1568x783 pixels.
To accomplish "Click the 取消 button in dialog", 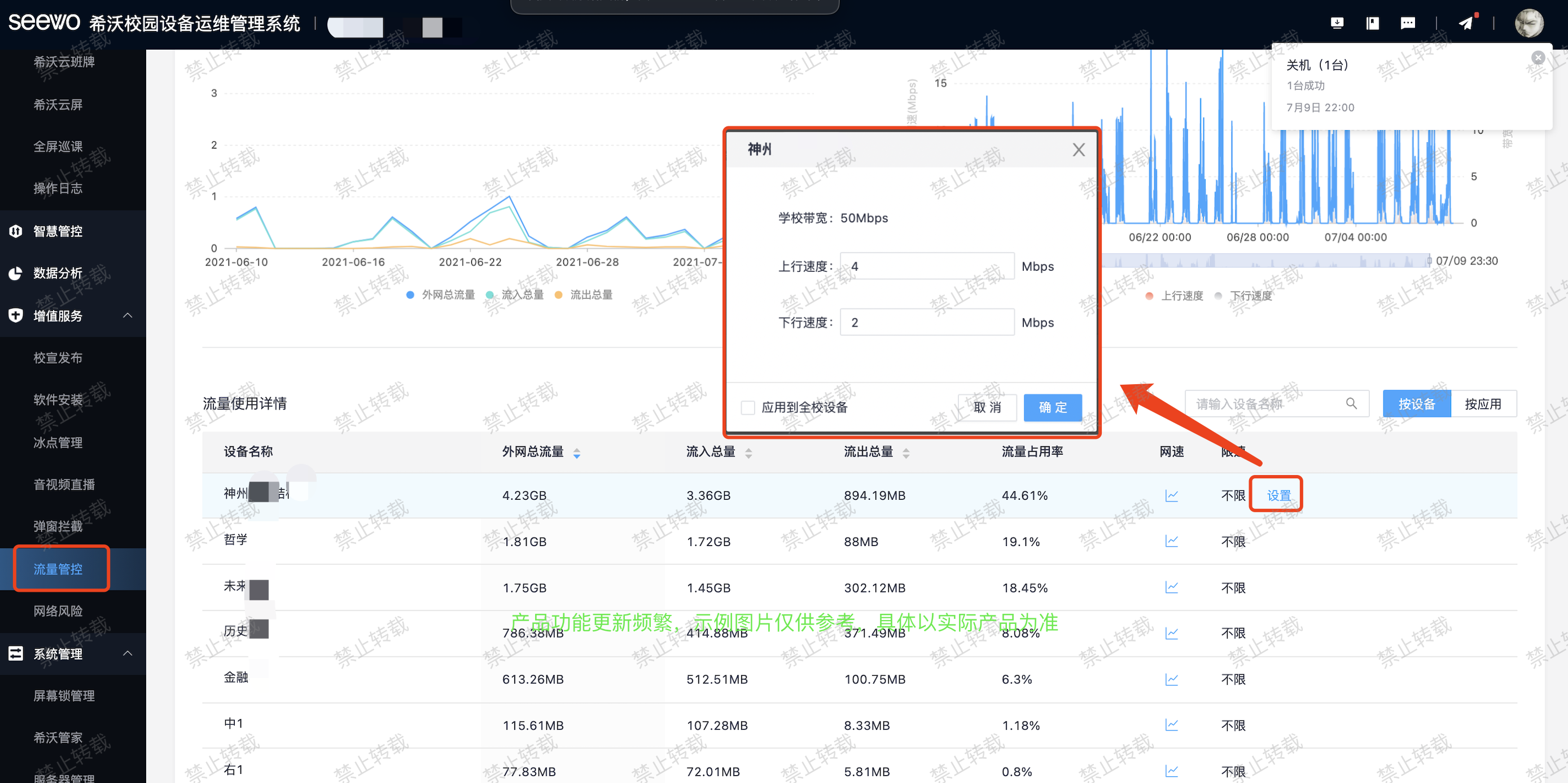I will (987, 407).
